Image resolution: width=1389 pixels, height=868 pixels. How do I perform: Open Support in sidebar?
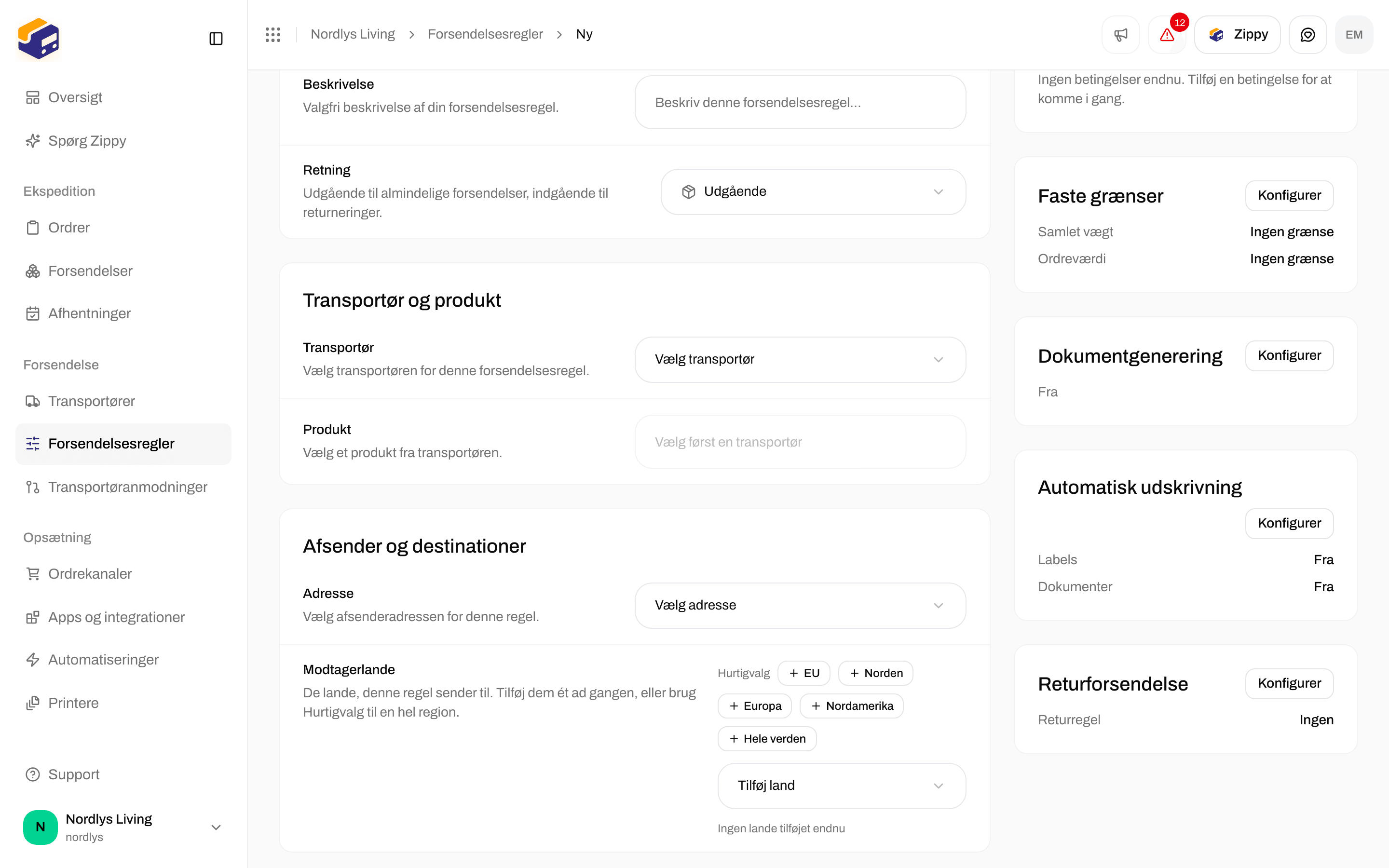(123, 774)
